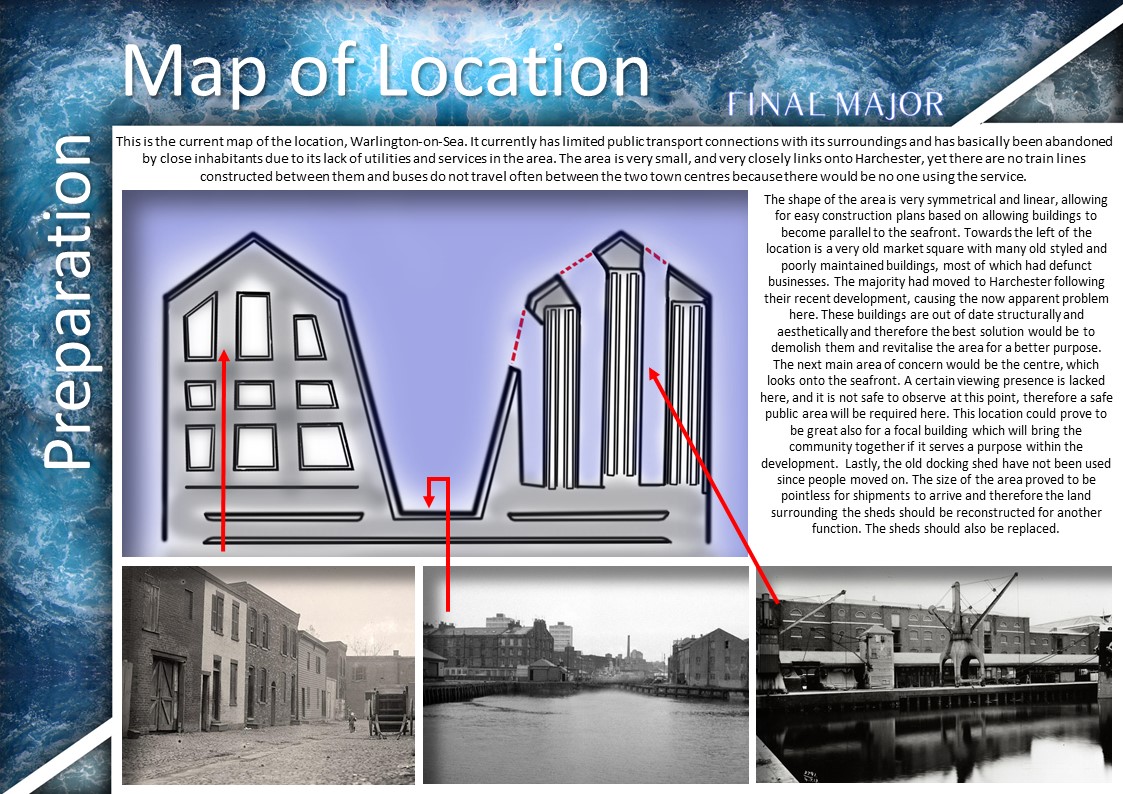Select the centre block in market square
Viewport: 1123px width, 794px height.
click(254, 394)
